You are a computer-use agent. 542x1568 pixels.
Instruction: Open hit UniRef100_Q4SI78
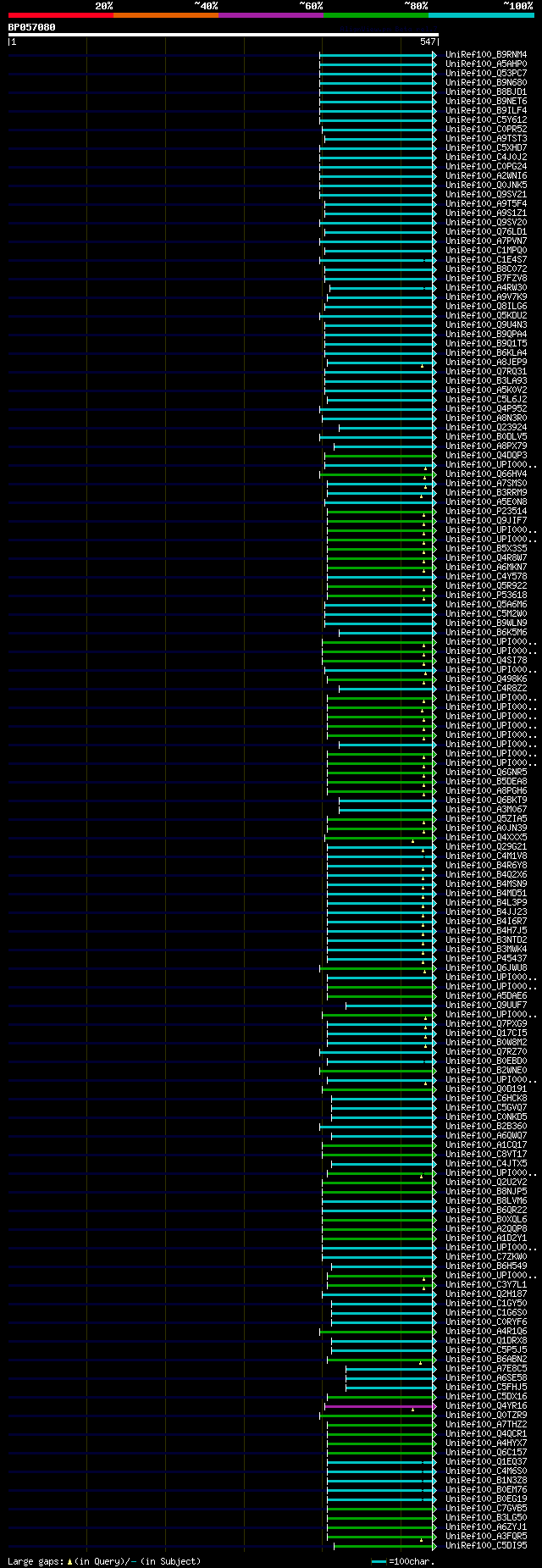486,660
